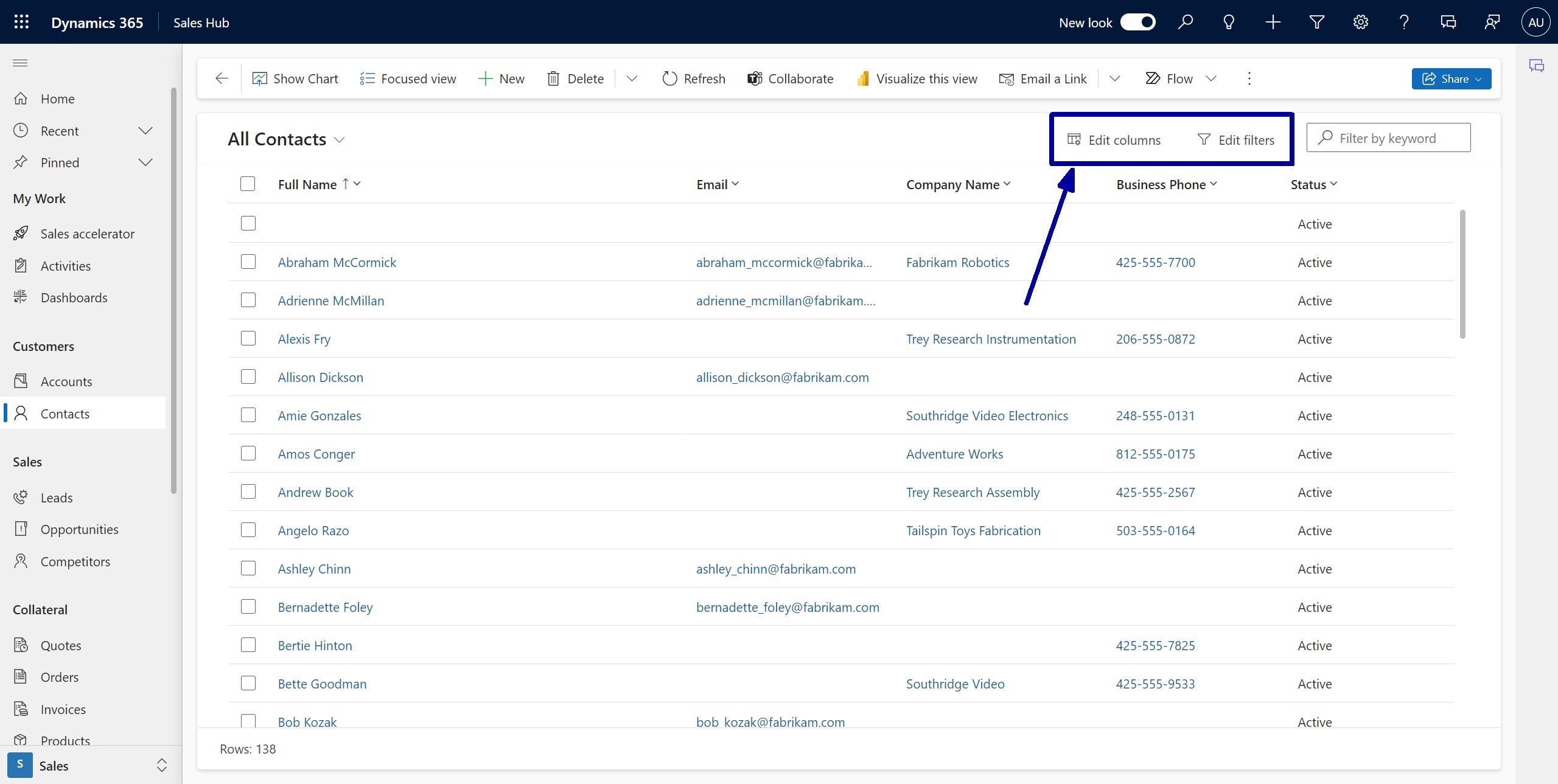Click the Delete command

[x=575, y=78]
